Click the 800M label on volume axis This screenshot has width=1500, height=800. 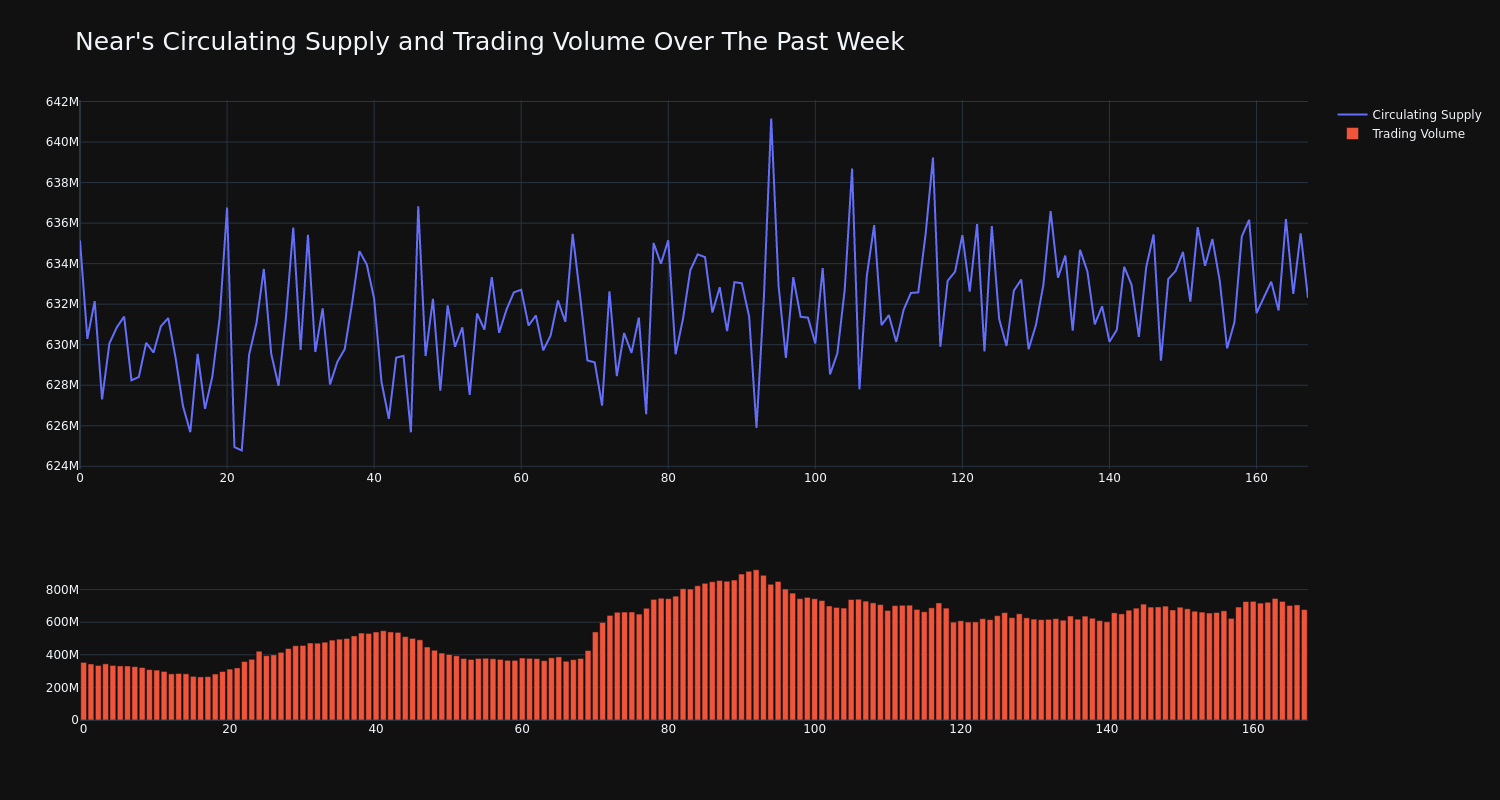click(62, 589)
